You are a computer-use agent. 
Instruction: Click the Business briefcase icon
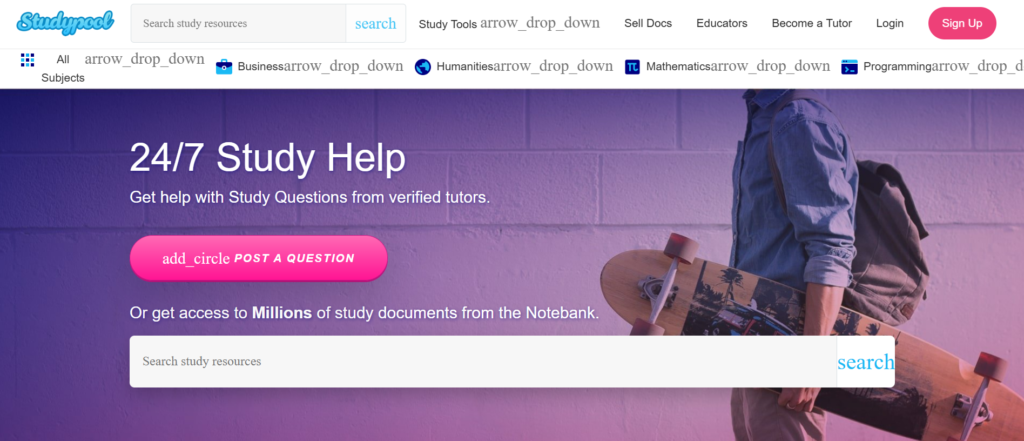(x=224, y=67)
